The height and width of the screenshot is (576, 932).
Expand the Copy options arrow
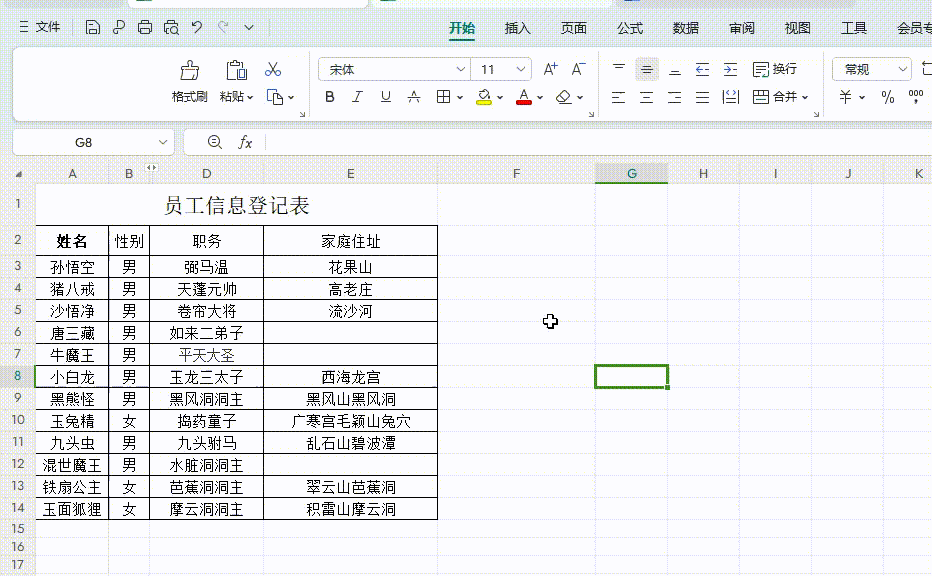291,97
